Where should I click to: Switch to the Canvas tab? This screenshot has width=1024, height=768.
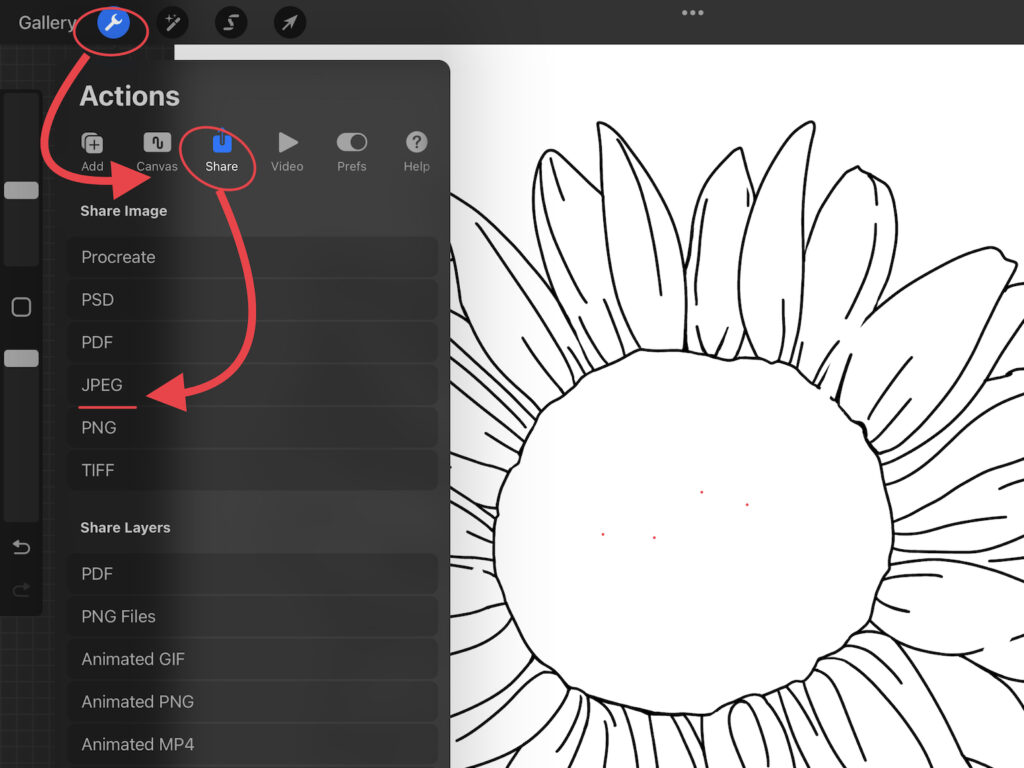157,152
